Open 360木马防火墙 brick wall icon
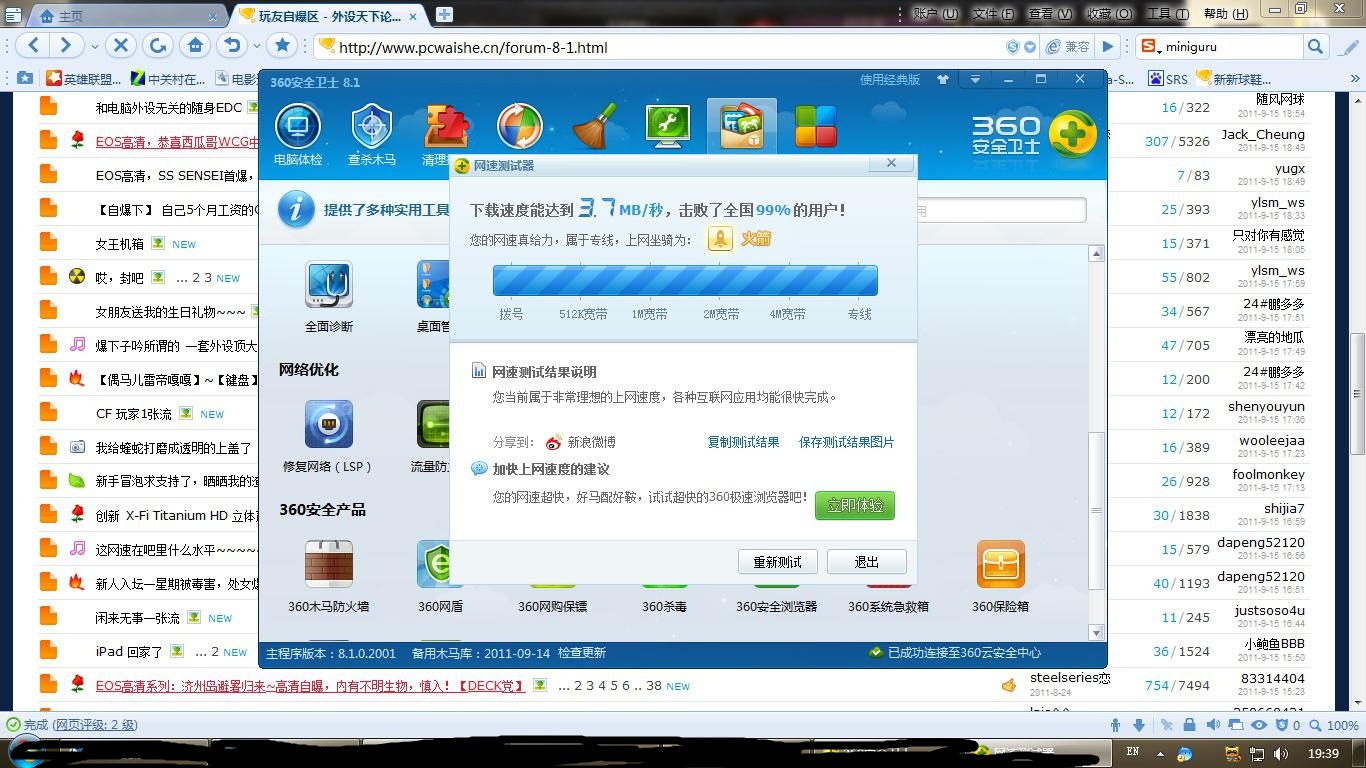 pos(329,576)
